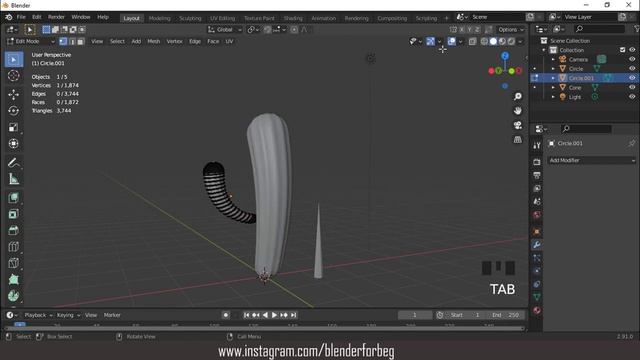Image resolution: width=640 pixels, height=360 pixels.
Task: Toggle the camera view icon
Action: point(518,125)
